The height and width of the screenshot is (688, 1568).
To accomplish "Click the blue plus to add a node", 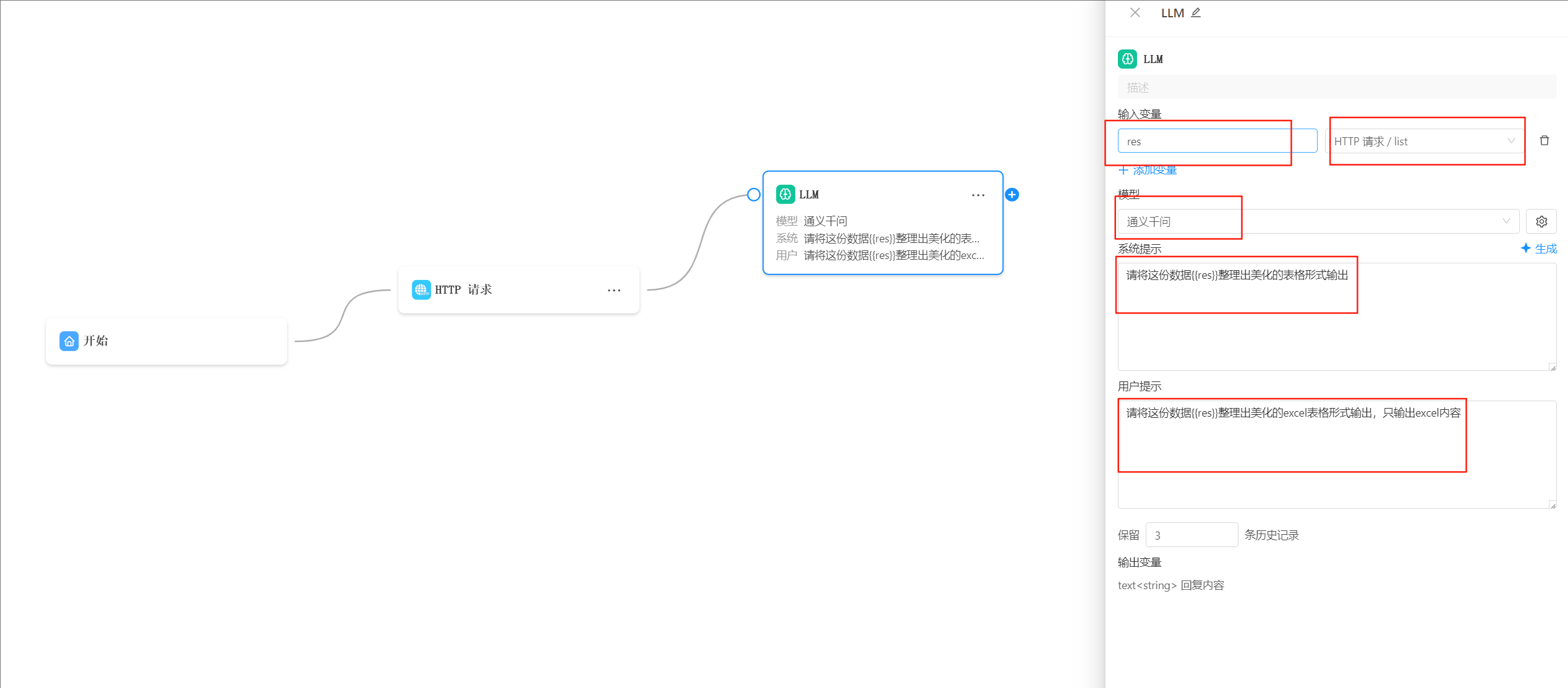I will (1012, 195).
